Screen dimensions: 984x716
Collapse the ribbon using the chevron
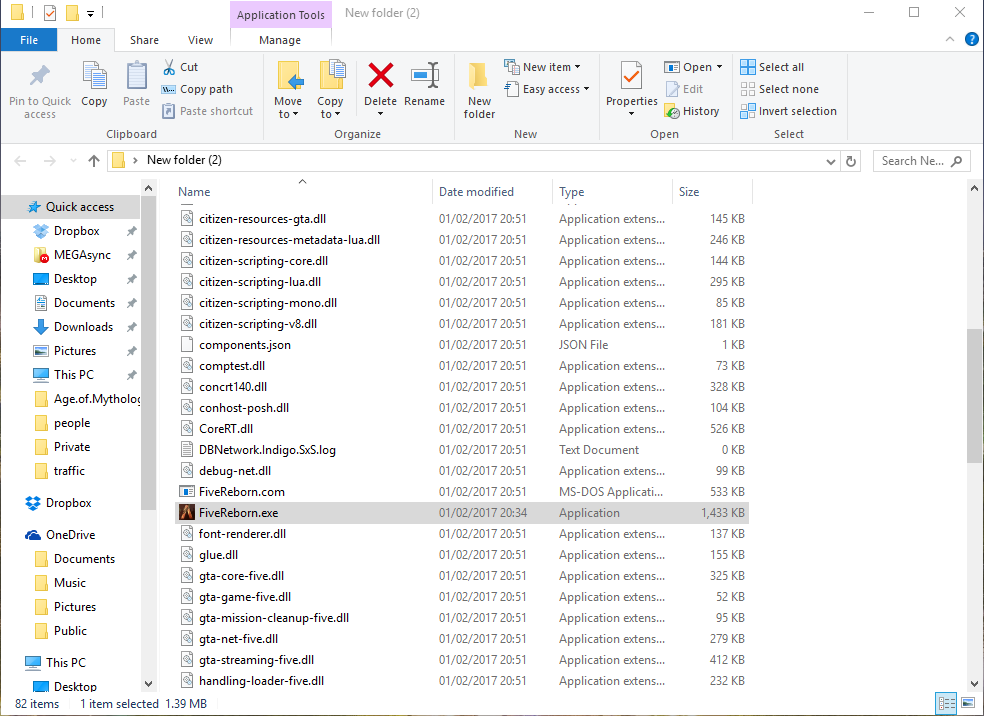point(950,40)
